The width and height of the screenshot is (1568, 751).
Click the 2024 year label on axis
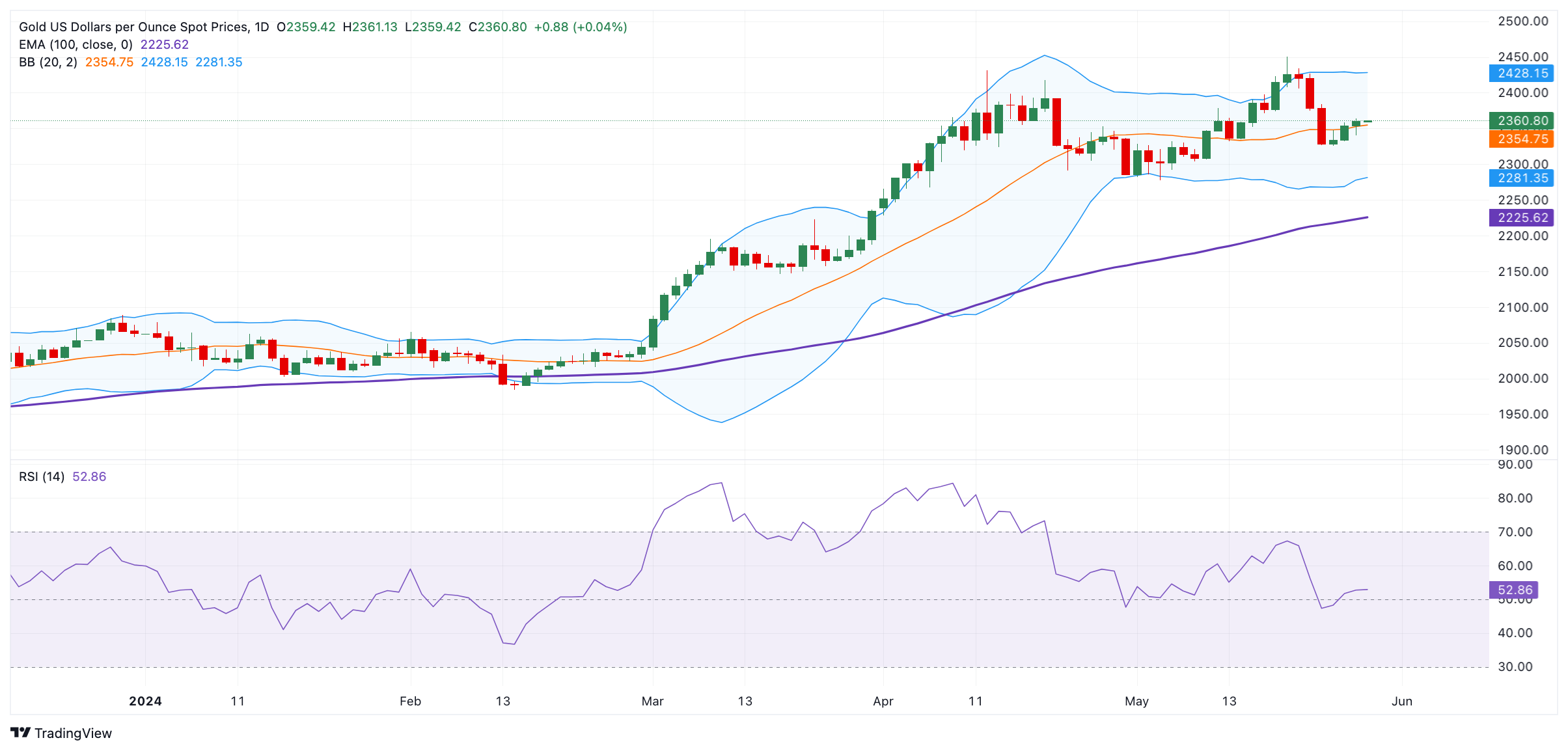[145, 701]
